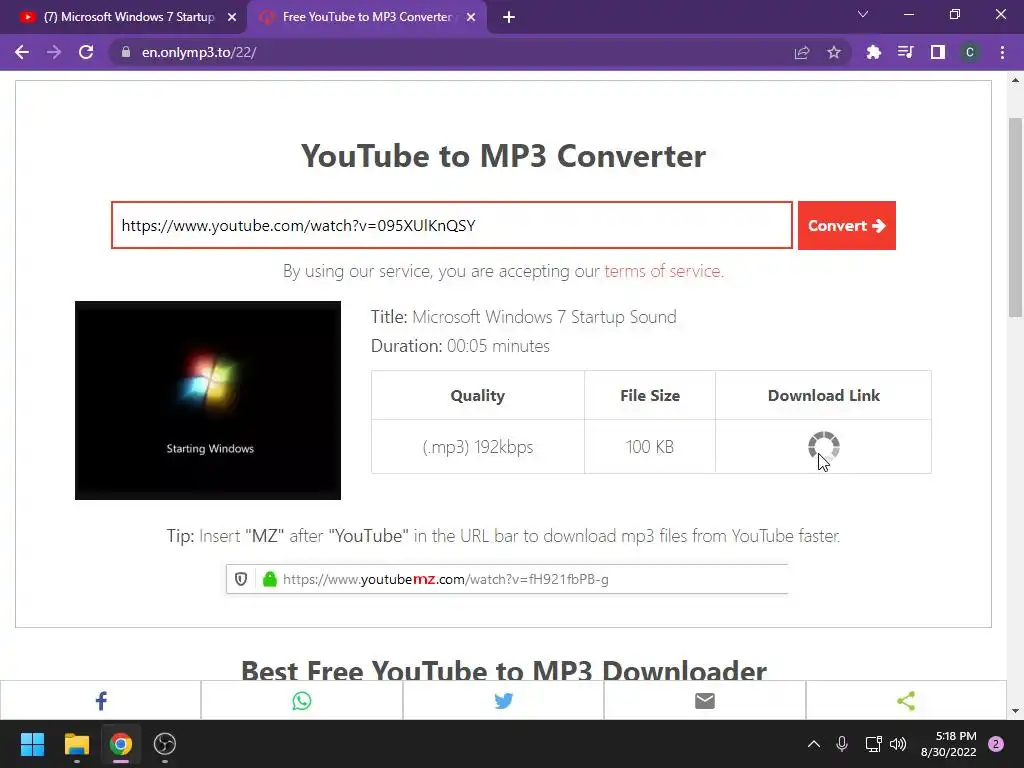This screenshot has width=1024, height=768.
Task: Click the Duration 00:05 minutes text
Action: 460,345
